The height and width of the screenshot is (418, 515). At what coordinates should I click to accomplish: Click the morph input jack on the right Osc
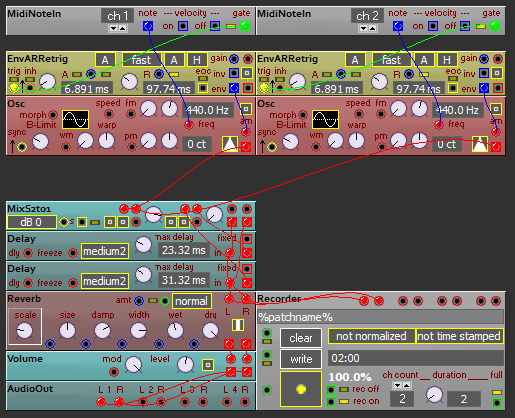(x=303, y=115)
